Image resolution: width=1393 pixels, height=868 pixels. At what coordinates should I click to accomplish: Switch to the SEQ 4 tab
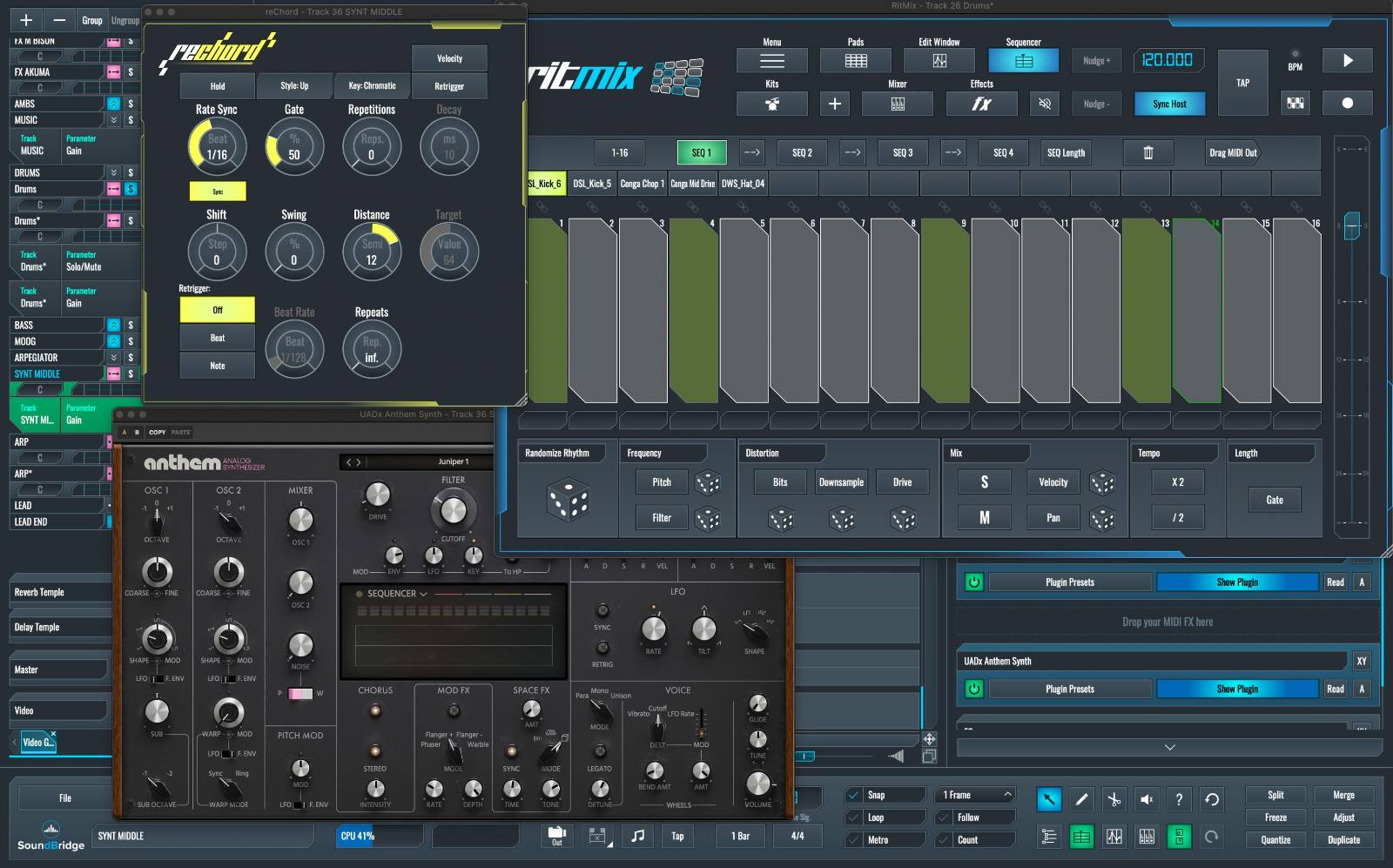[1003, 152]
